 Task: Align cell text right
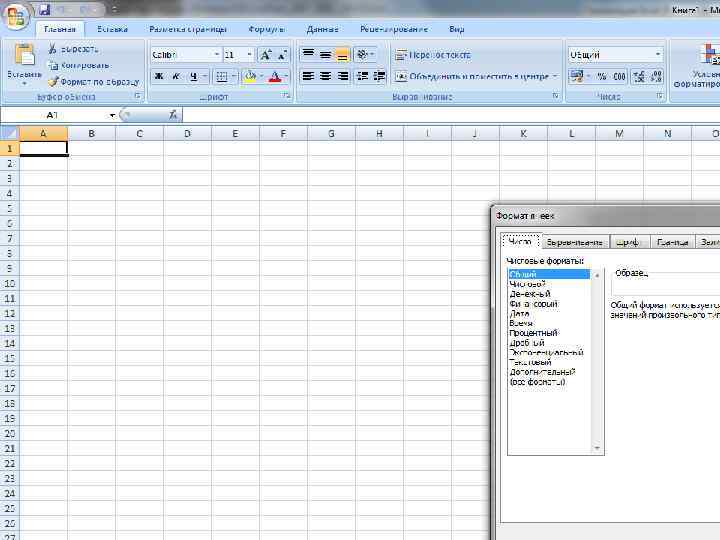pos(343,76)
